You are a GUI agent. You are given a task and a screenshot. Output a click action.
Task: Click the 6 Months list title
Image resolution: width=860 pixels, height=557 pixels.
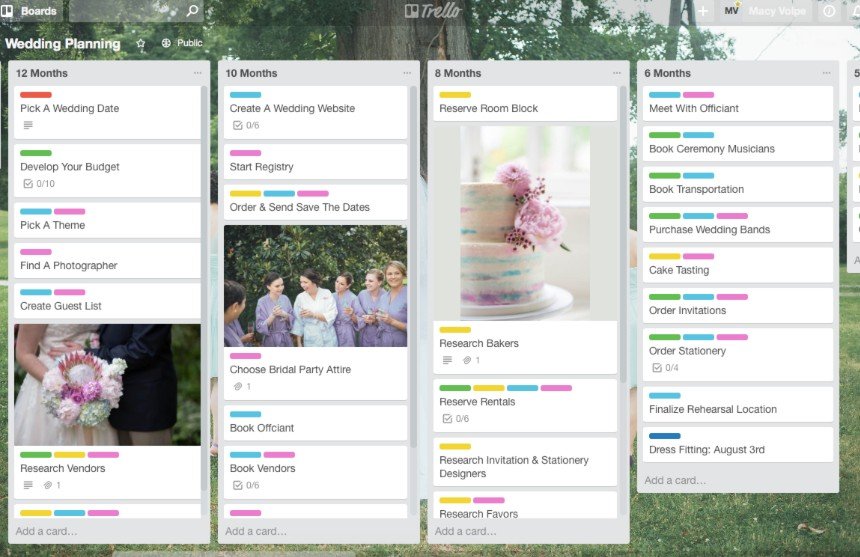[667, 73]
